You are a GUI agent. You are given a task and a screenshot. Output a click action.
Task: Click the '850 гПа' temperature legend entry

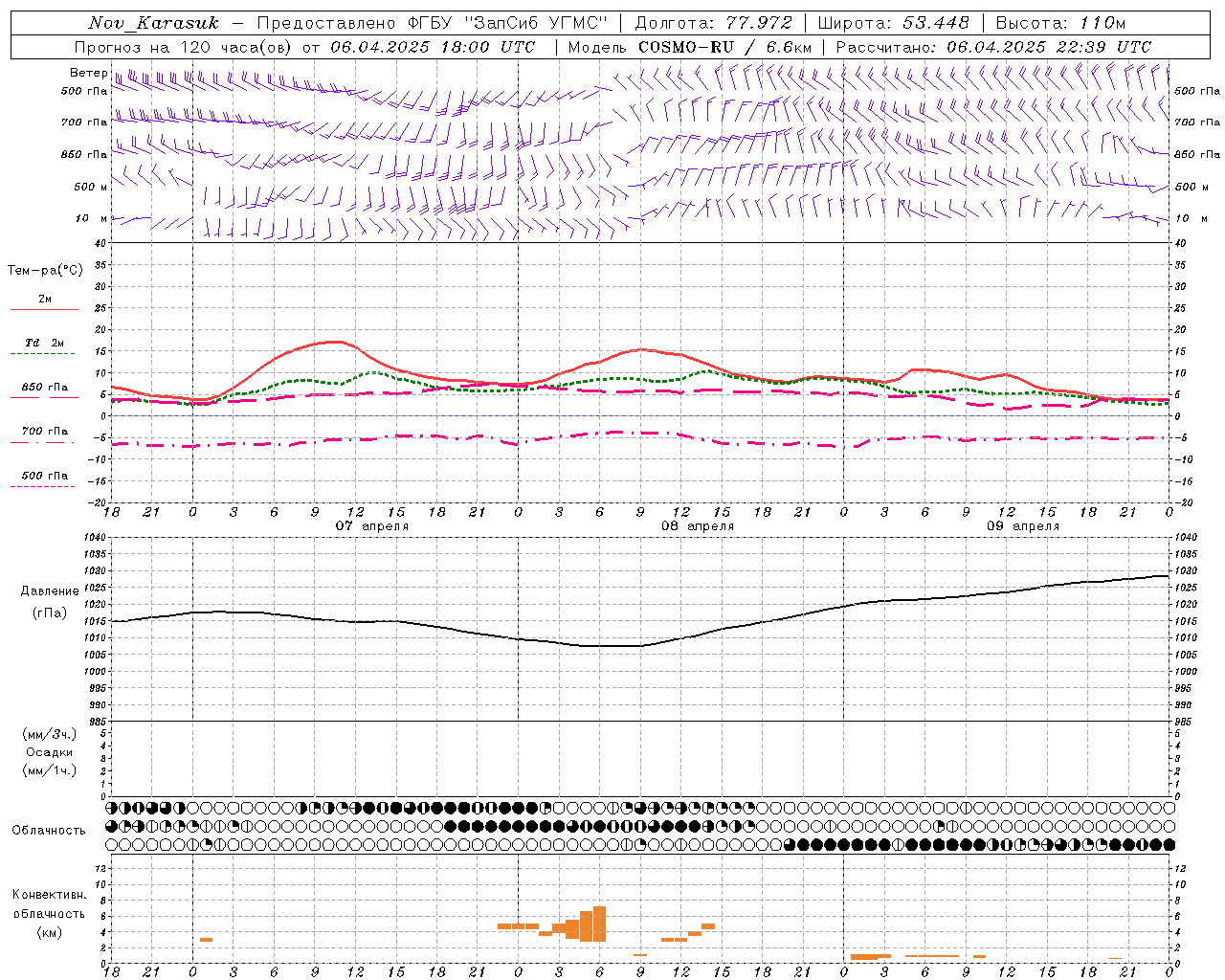[x=45, y=388]
